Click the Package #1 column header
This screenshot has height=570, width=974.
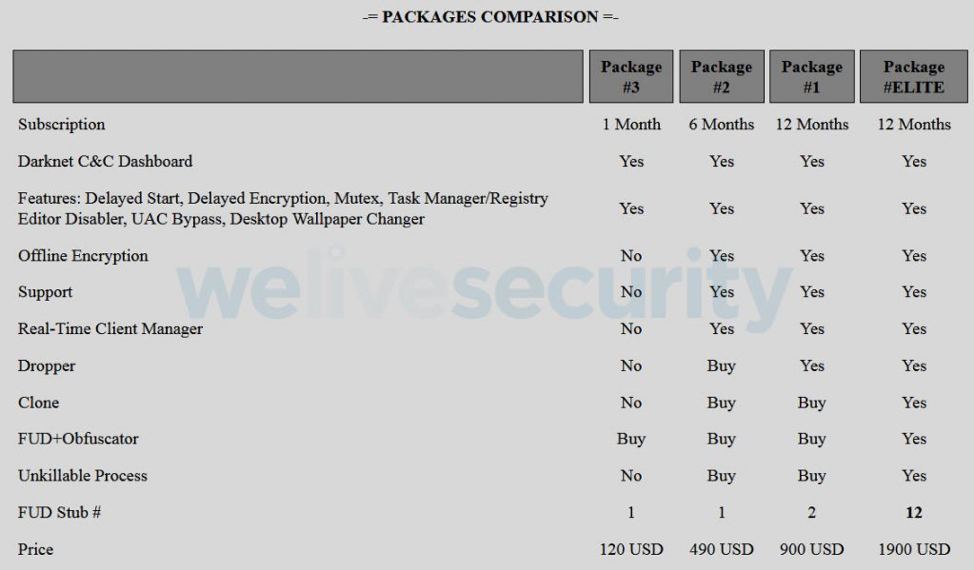[811, 77]
